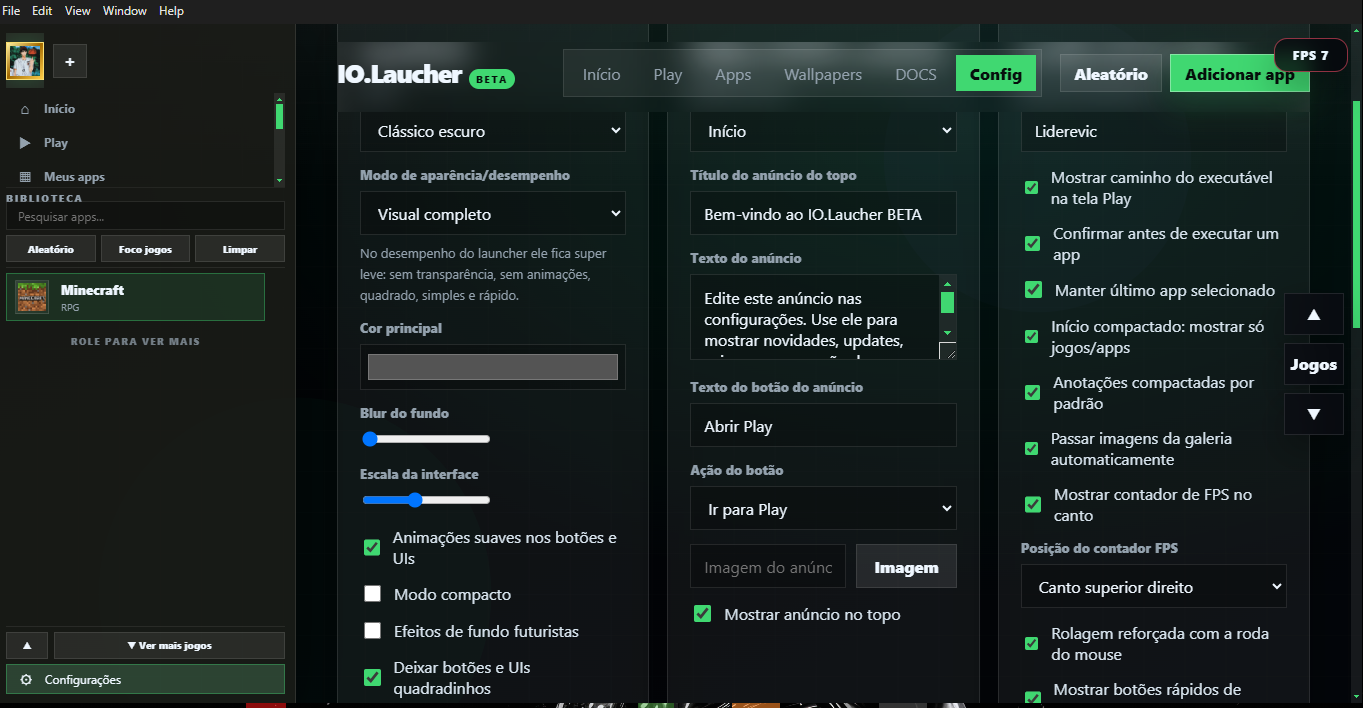Viewport: 1363px width, 708px height.
Task: Toggle Confirmar antes de executar um app
Action: [1033, 244]
